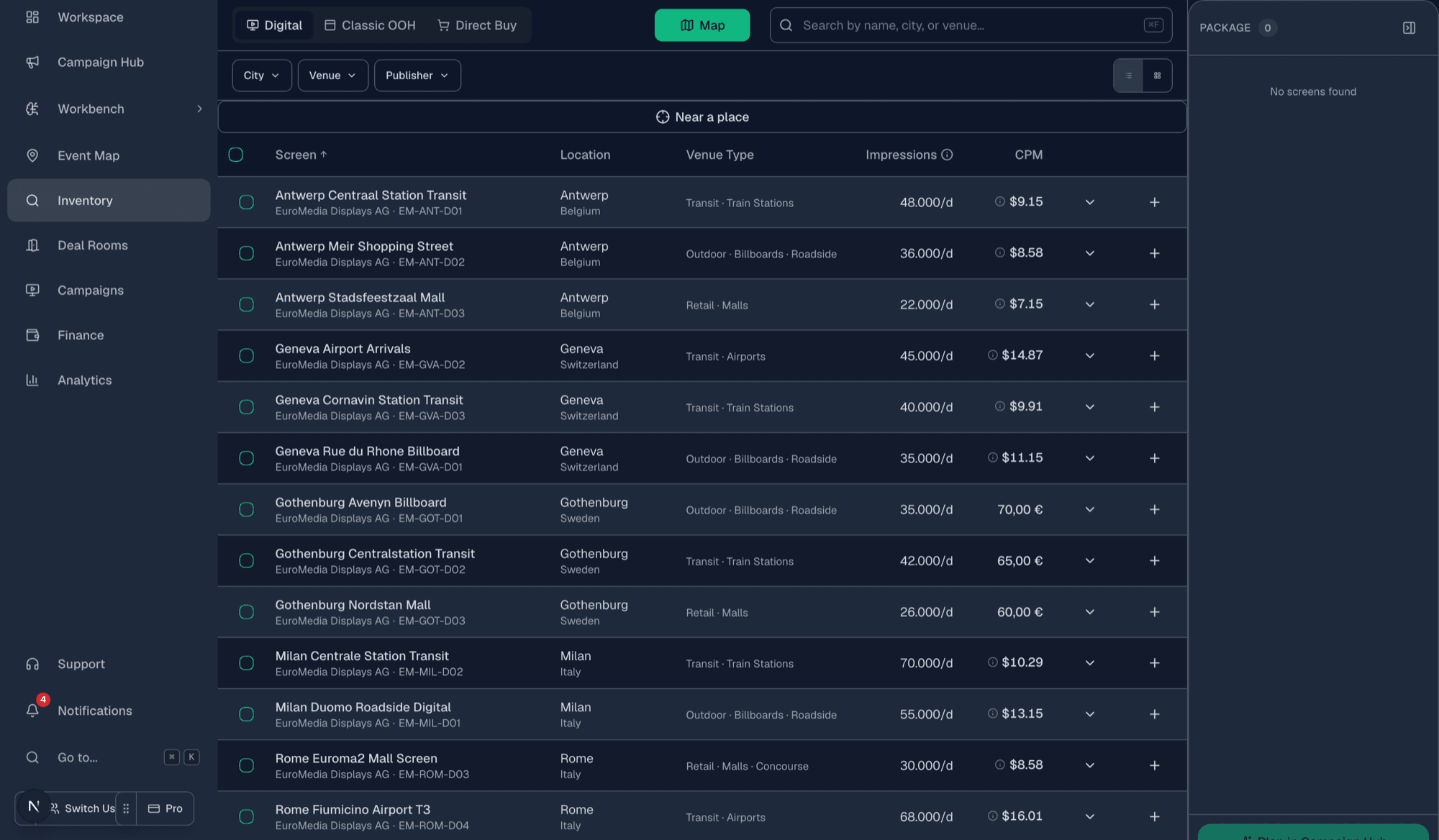Open Notifications bell with badge
This screenshot has width=1439, height=840.
tap(32, 711)
